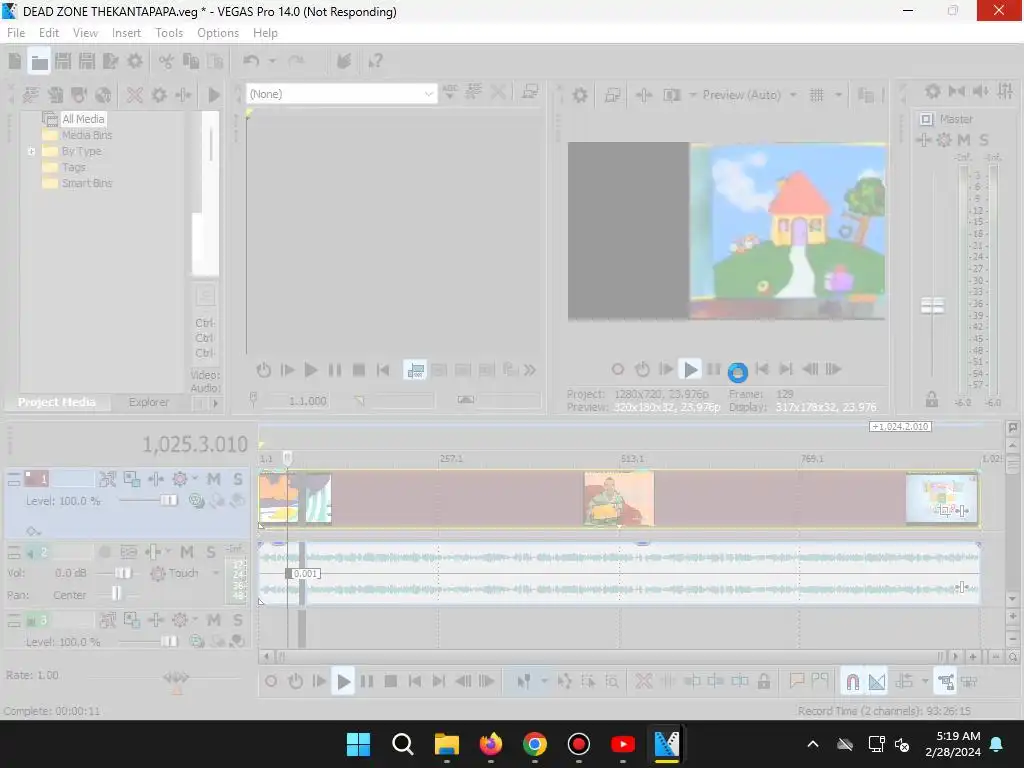
Task: Toggle Enable Snapping magnet button
Action: (852, 682)
